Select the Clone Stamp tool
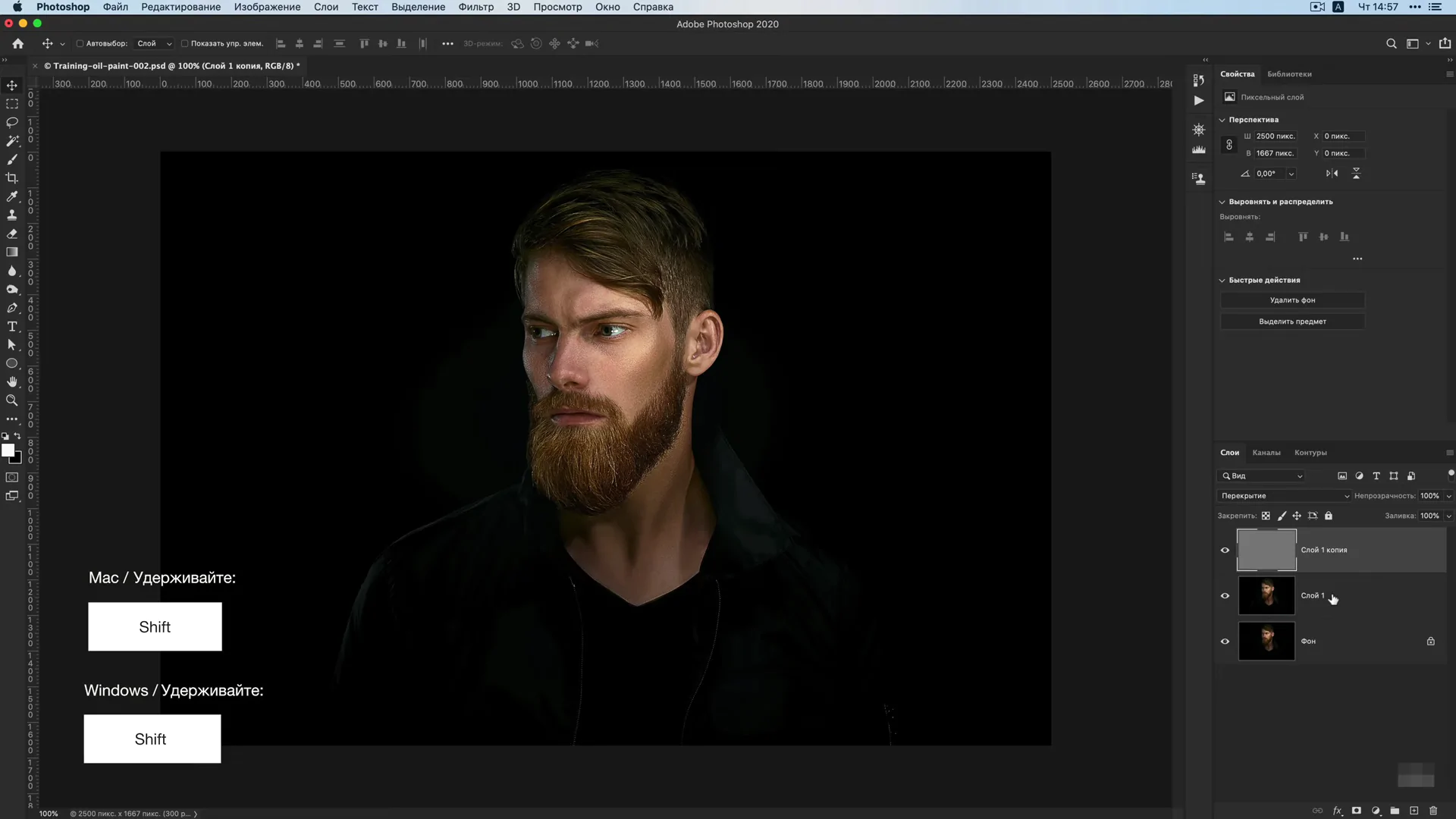 click(x=12, y=215)
